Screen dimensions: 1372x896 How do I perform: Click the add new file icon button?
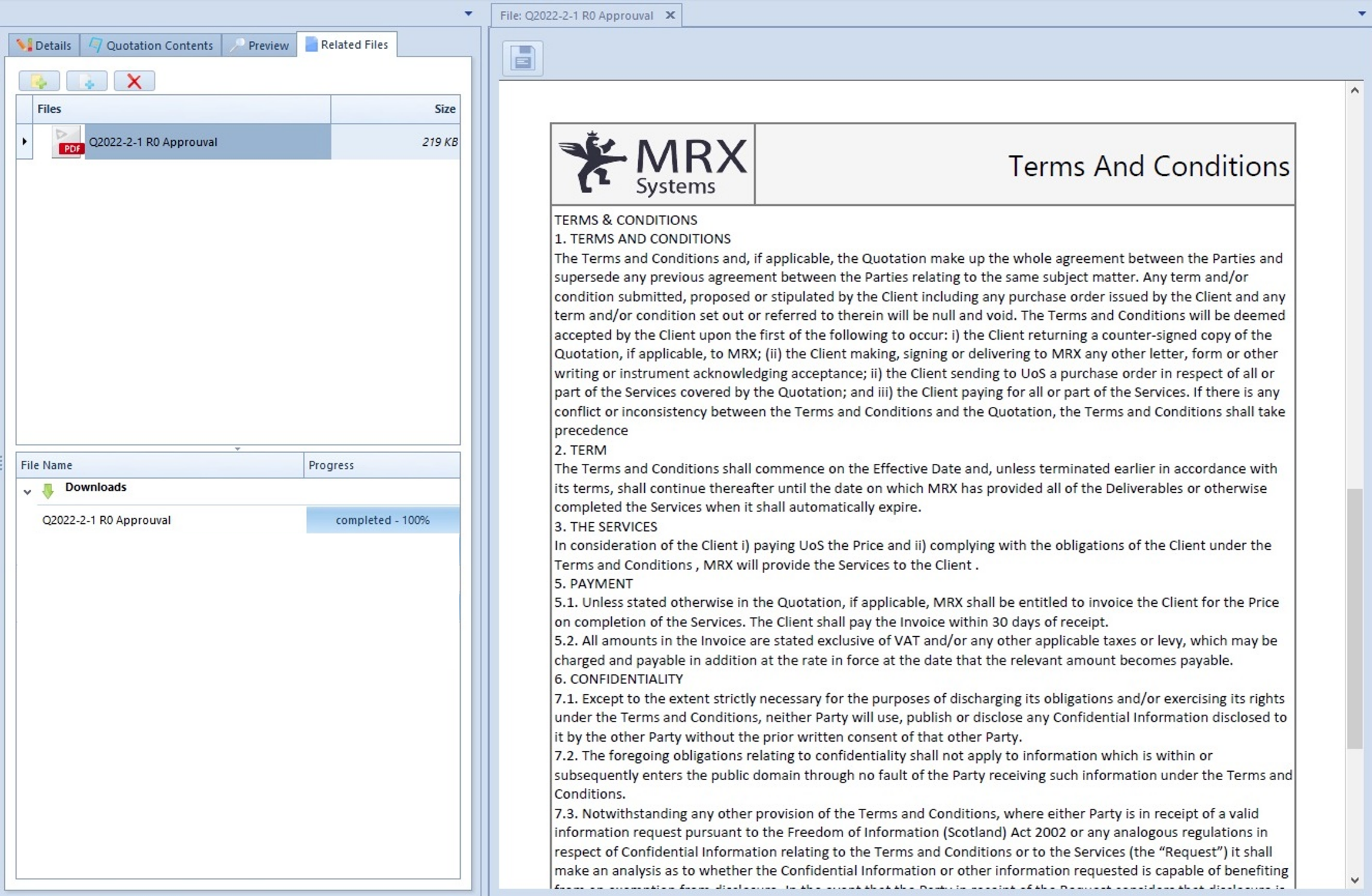[87, 81]
